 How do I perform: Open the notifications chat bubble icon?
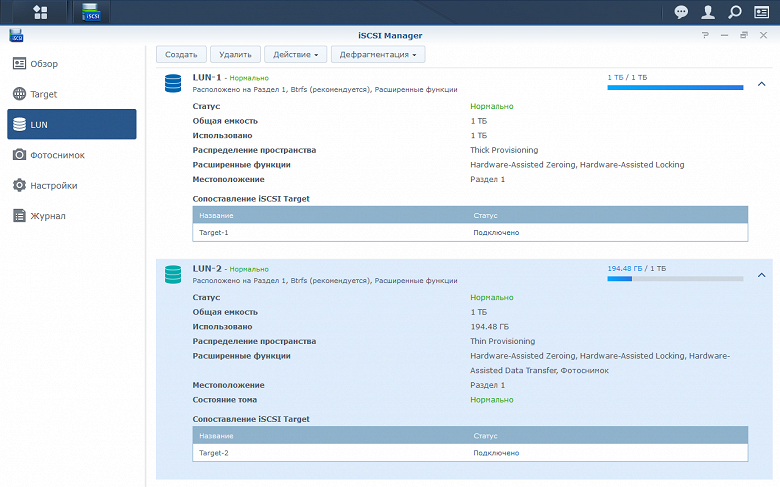[681, 12]
